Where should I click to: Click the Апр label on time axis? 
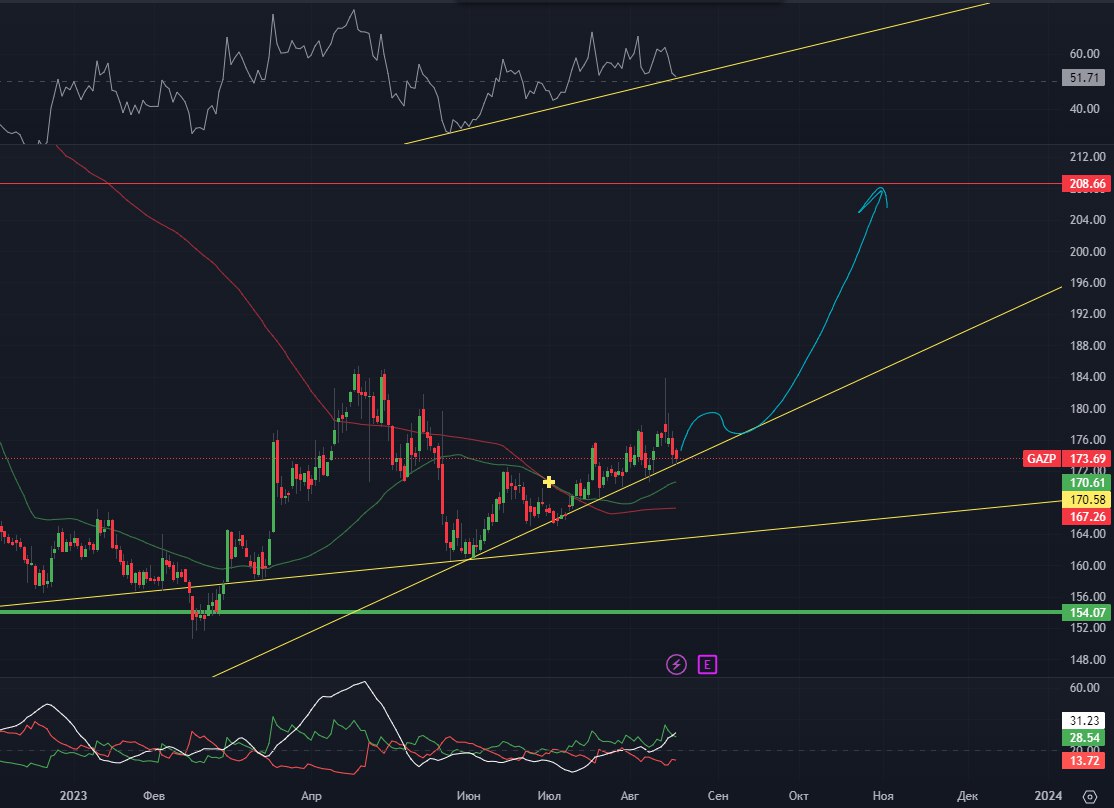312,795
